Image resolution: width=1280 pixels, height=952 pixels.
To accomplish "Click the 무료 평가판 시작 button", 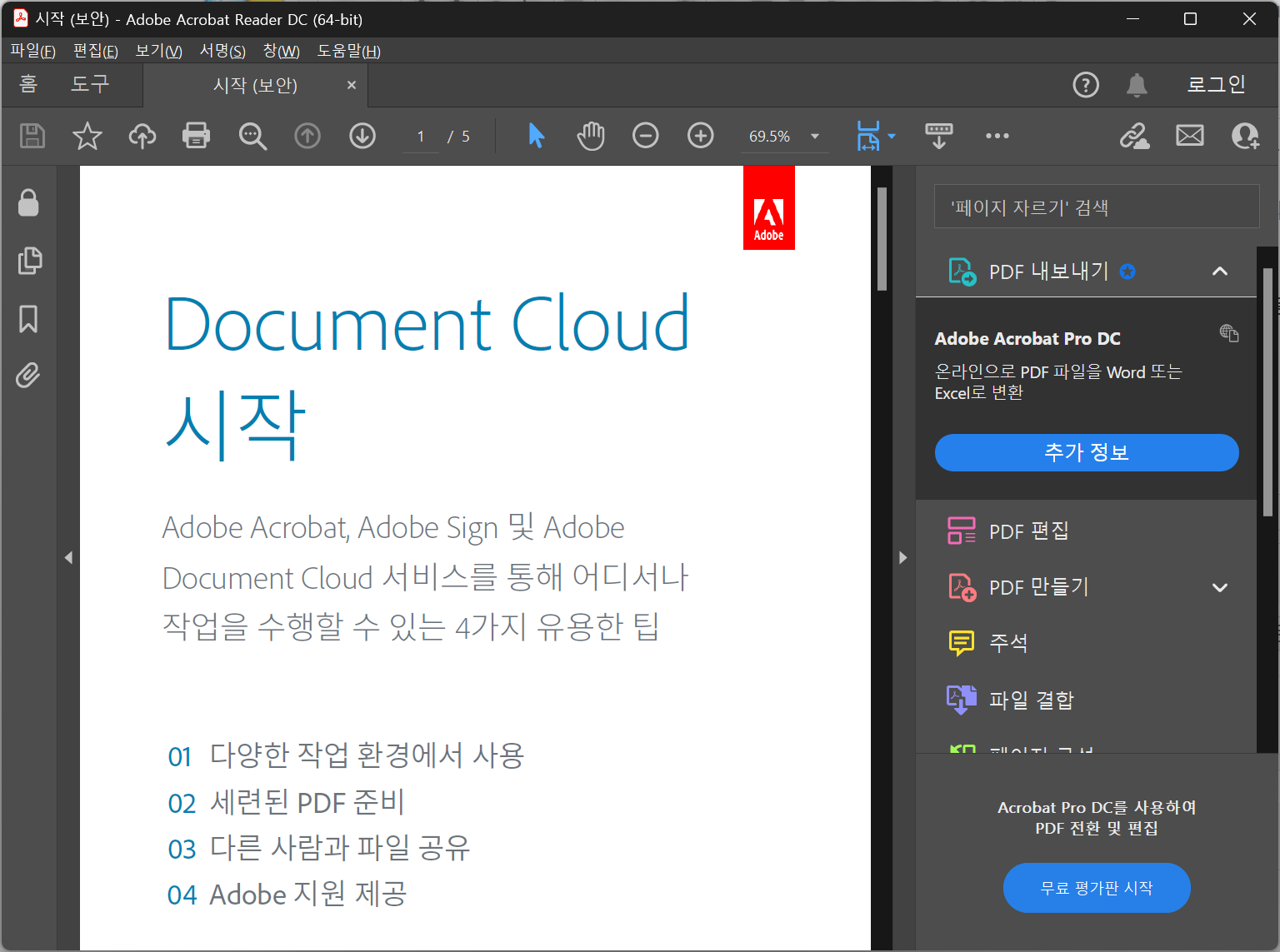I will click(1097, 888).
